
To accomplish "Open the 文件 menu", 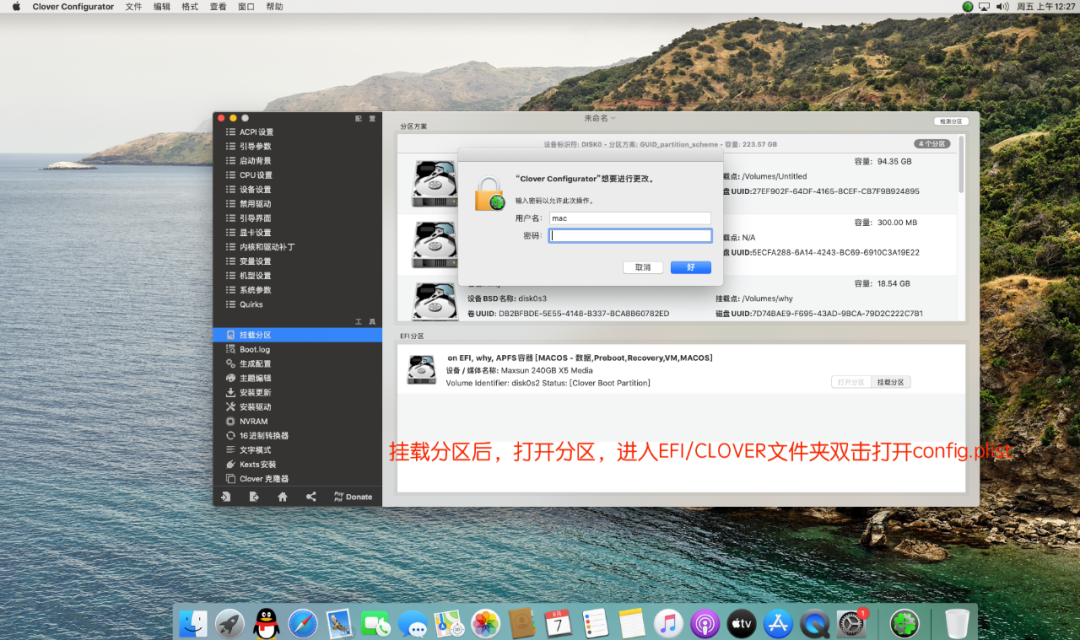I will (134, 6).
